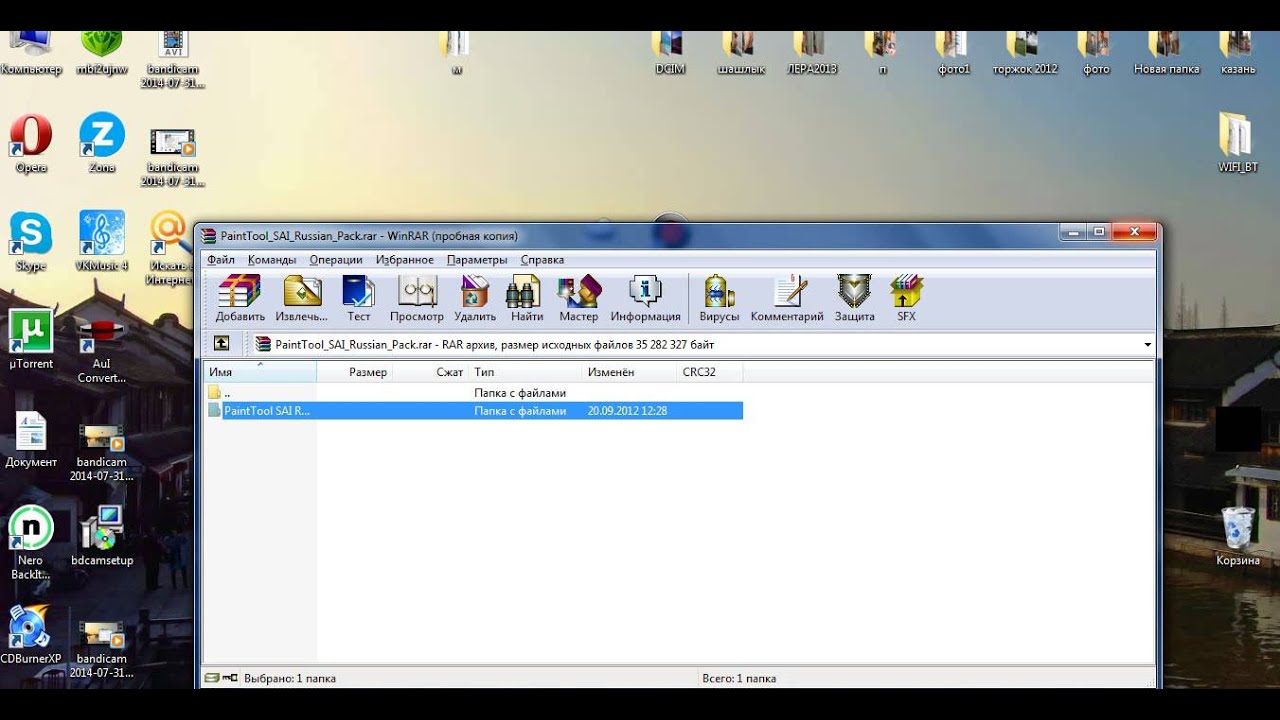Select the 'PaintTool SAI R...' folder row
The image size is (1280, 720).
(474, 411)
